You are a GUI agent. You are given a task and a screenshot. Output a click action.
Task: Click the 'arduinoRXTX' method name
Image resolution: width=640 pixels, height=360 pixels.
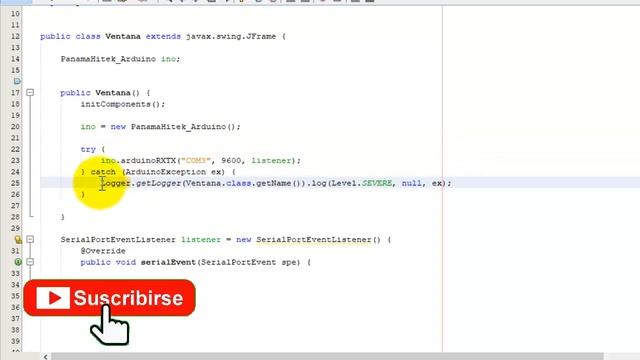coord(148,160)
